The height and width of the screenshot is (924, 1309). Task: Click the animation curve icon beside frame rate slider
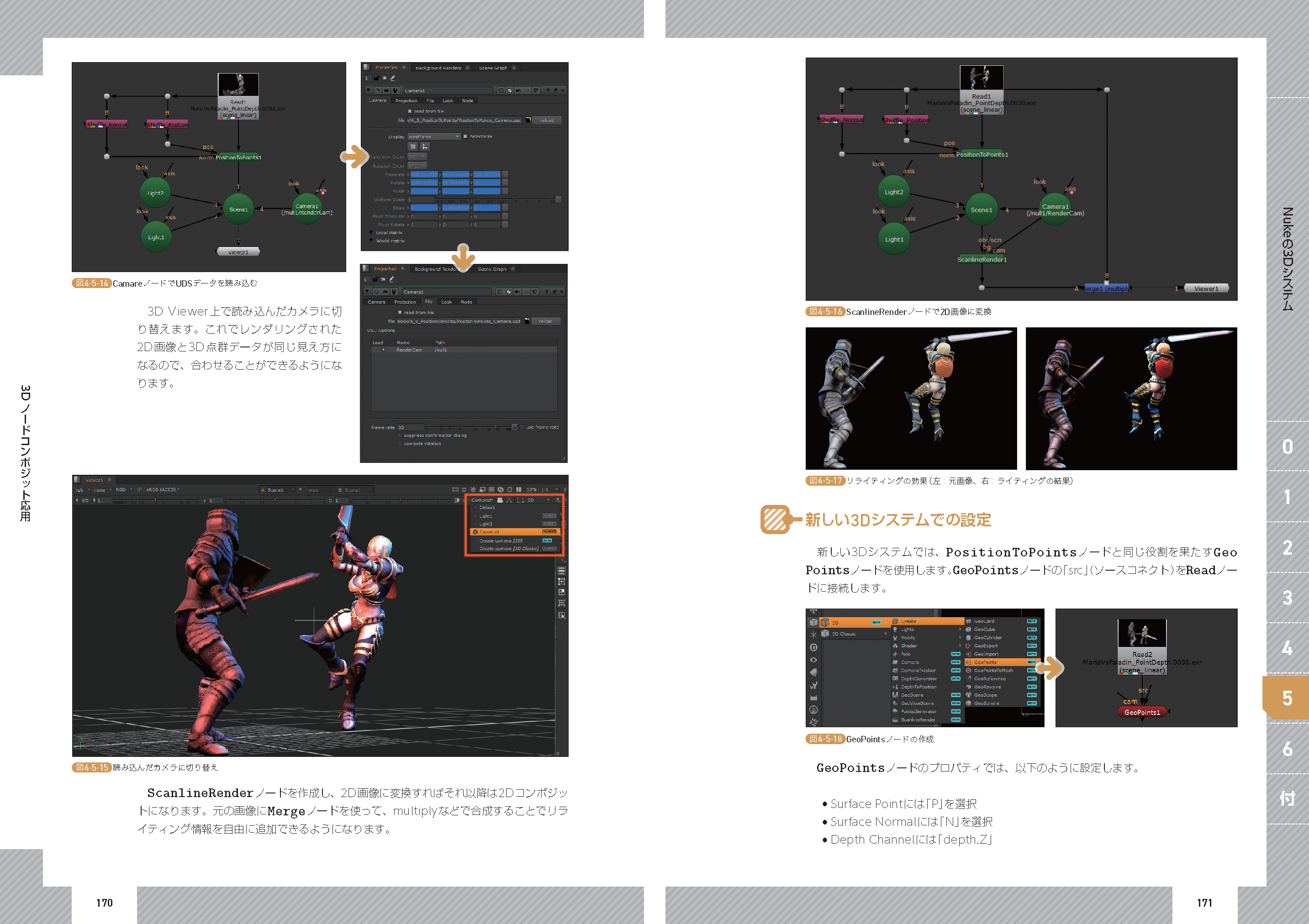pos(515,427)
